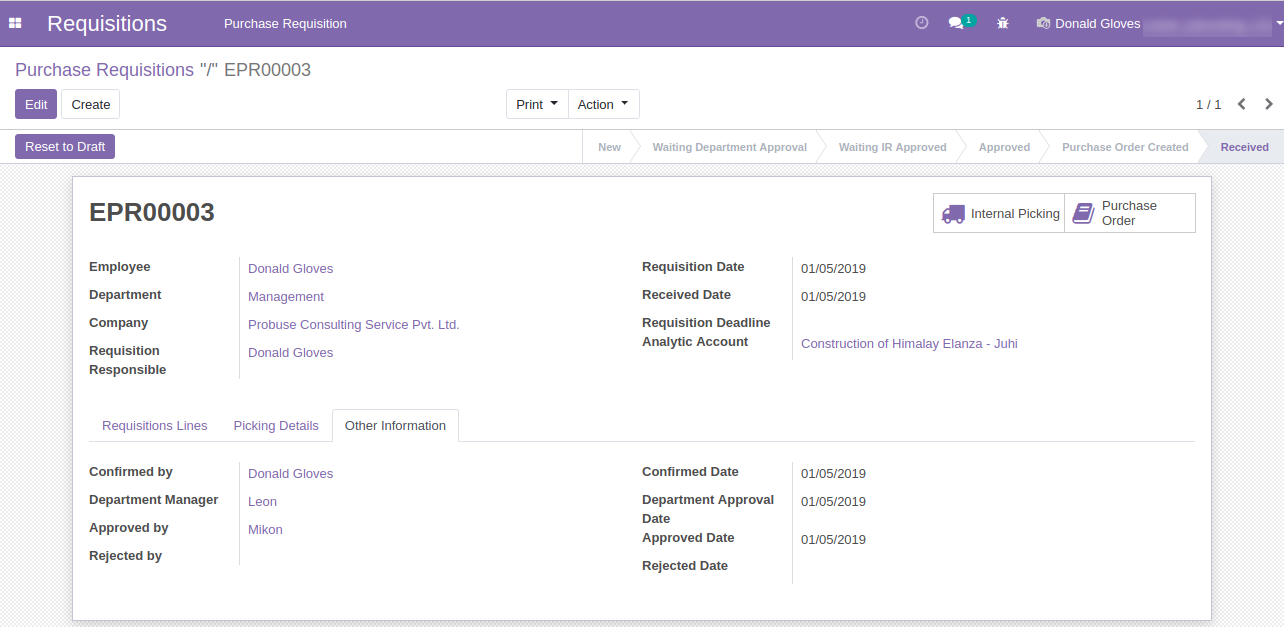
Task: Open Construction of Himalay Elanza analytic account
Action: [909, 343]
